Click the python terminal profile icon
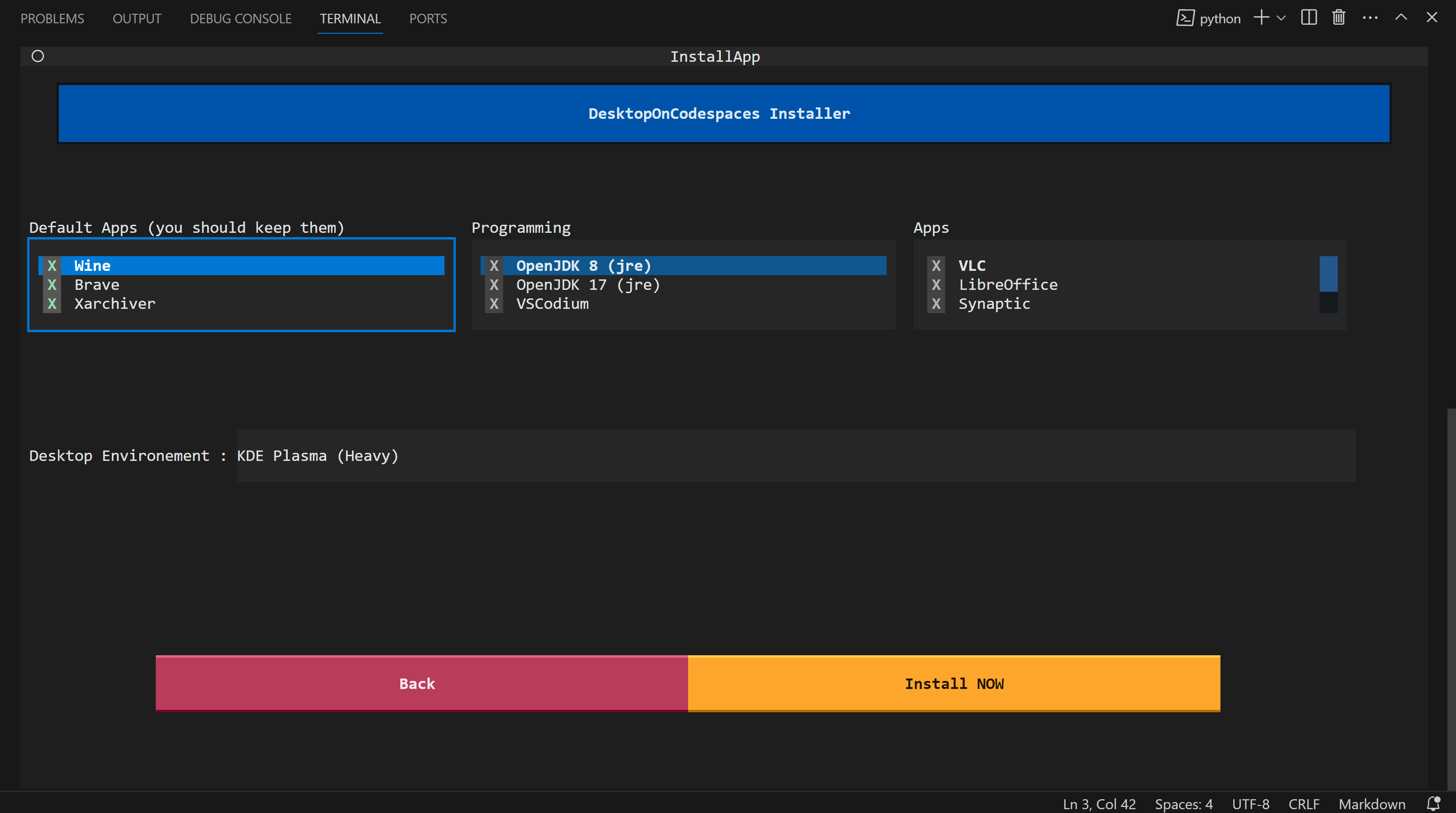 tap(1185, 18)
